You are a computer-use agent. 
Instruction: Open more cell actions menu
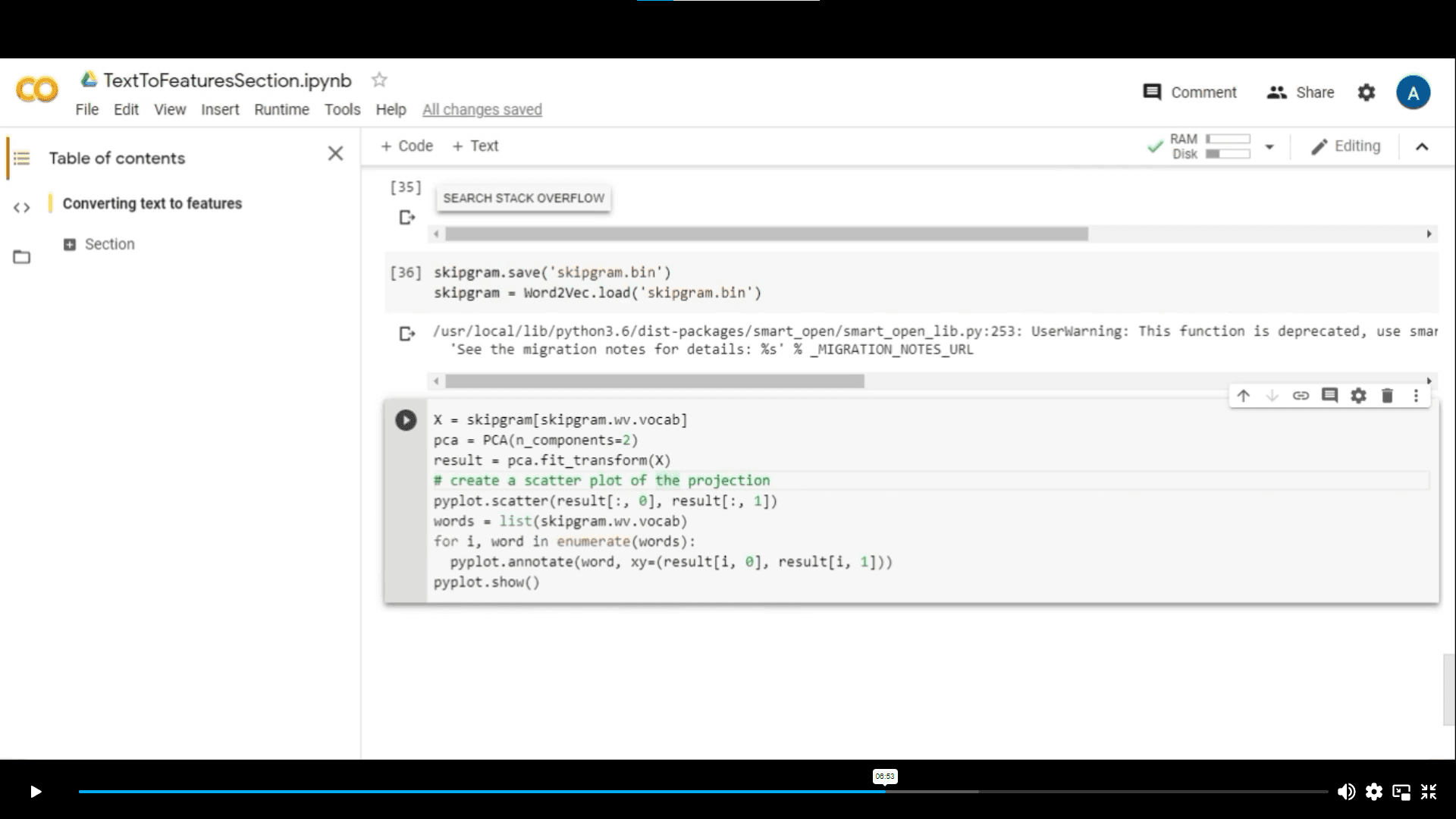coord(1415,395)
